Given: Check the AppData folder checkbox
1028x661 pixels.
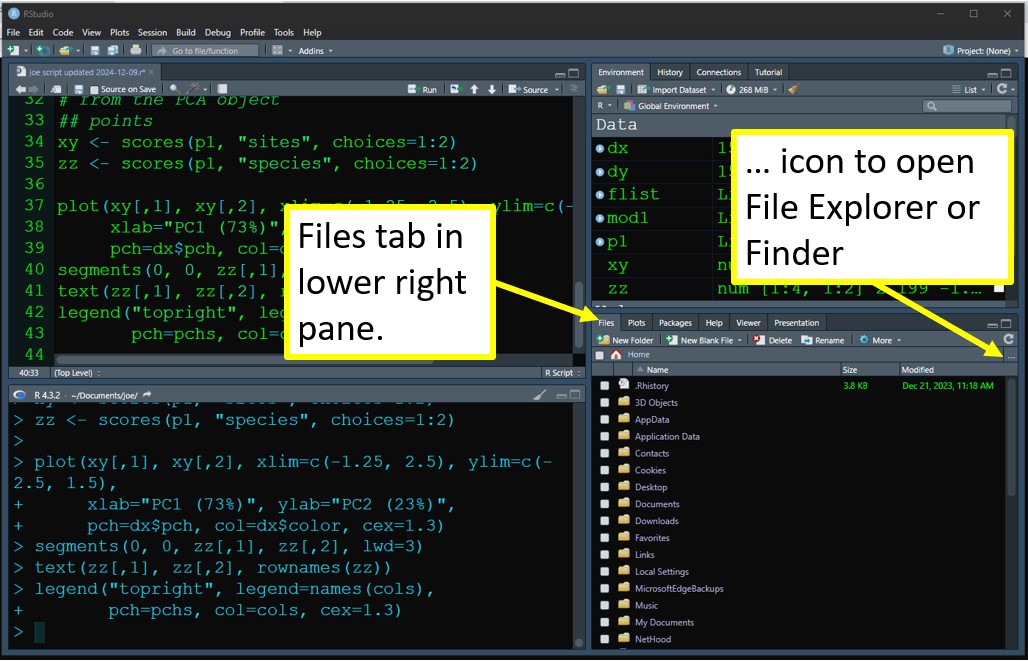Looking at the screenshot, I should click(604, 420).
